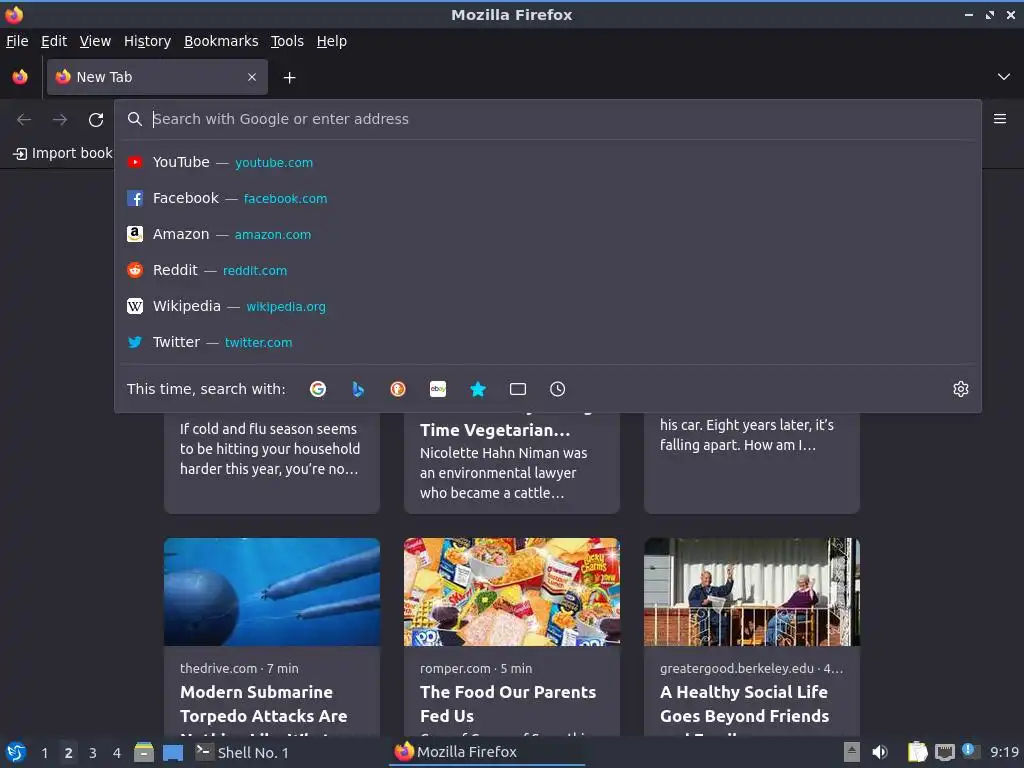Open the hamburger application menu
Viewport: 1024px width, 768px height.
tap(1000, 119)
